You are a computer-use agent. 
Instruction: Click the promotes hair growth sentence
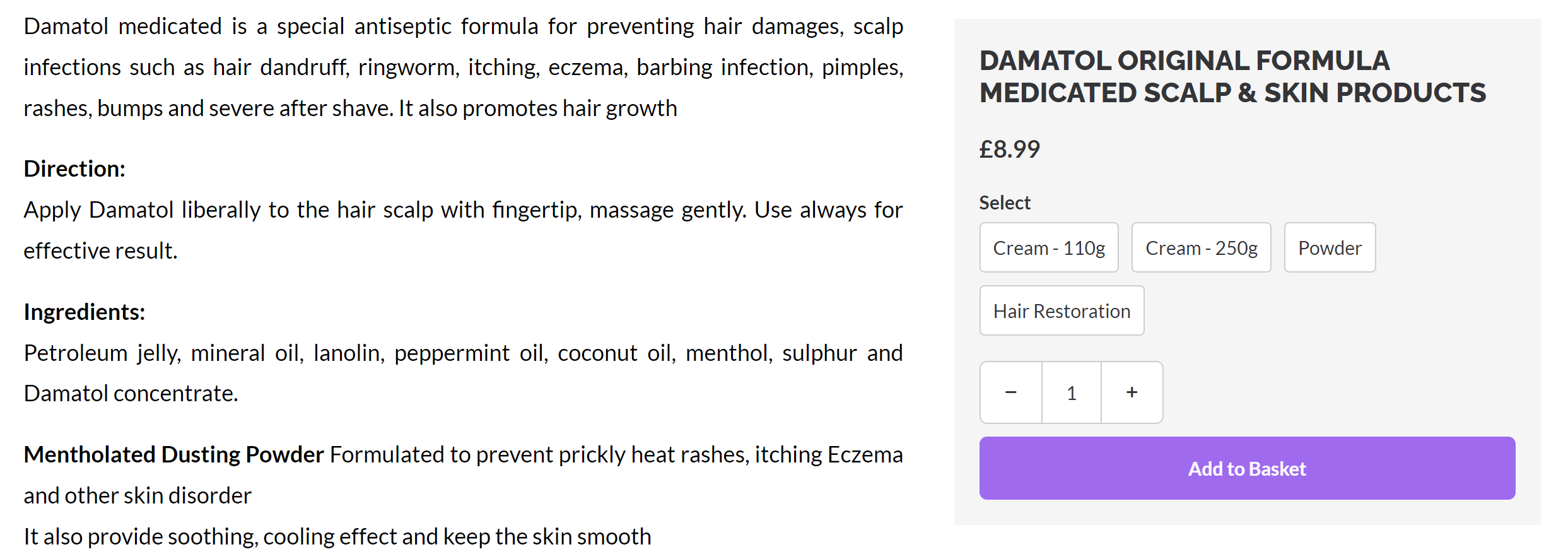537,108
